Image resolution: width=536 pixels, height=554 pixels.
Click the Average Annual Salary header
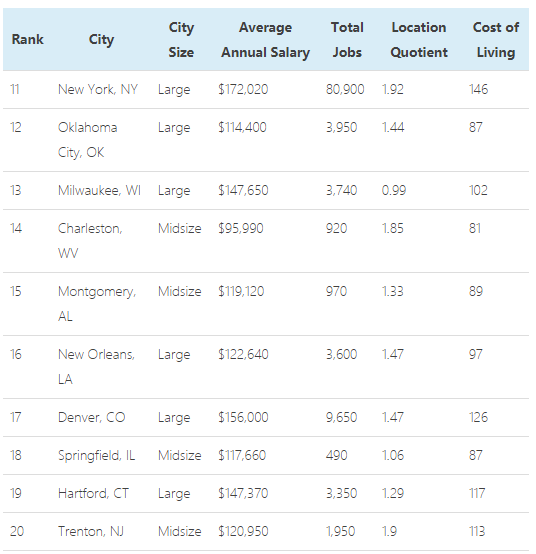click(265, 40)
